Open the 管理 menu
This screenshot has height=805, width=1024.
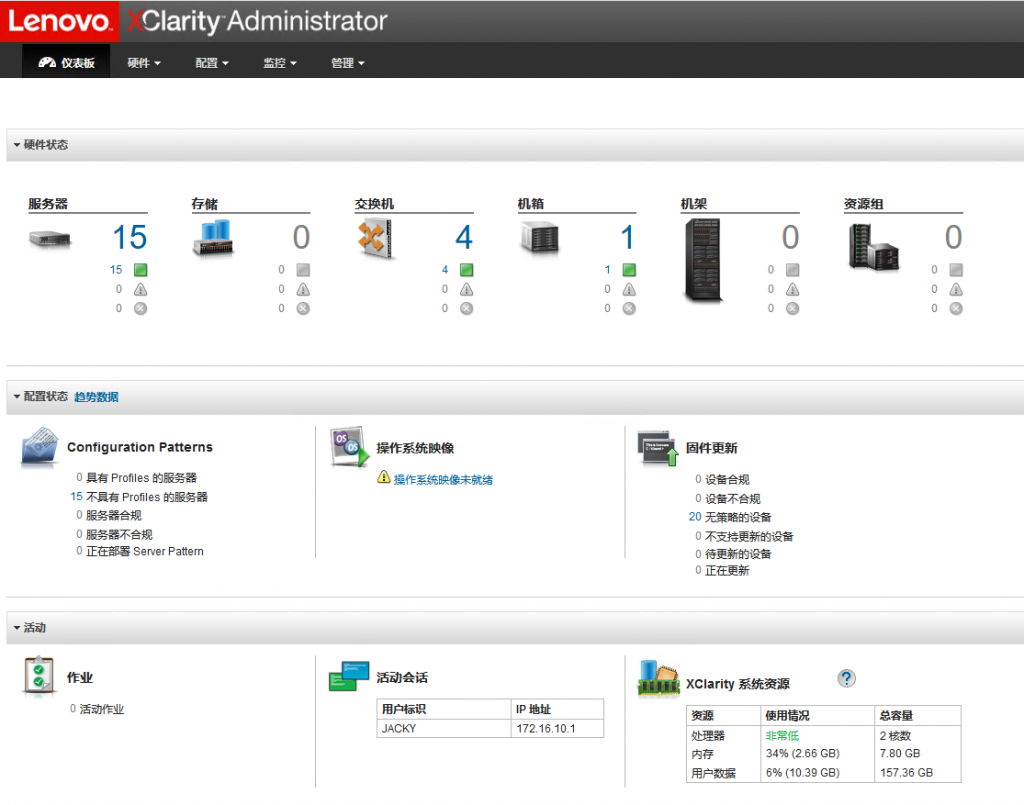tap(347, 63)
